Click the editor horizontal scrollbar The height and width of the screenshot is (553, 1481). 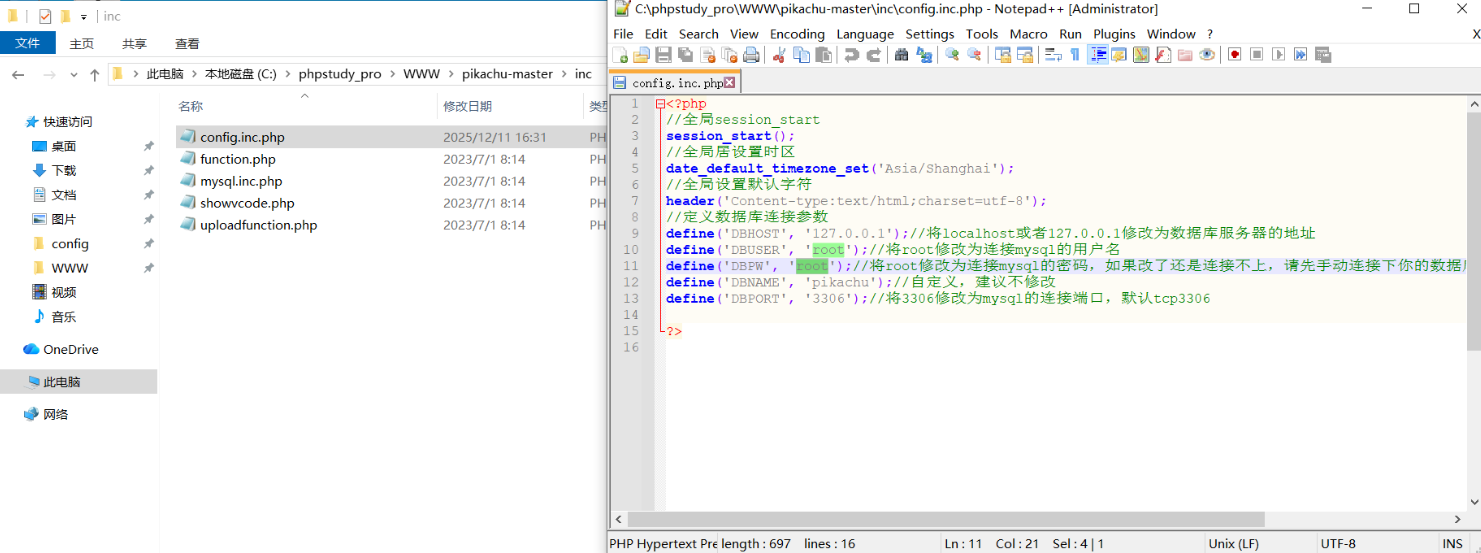946,520
